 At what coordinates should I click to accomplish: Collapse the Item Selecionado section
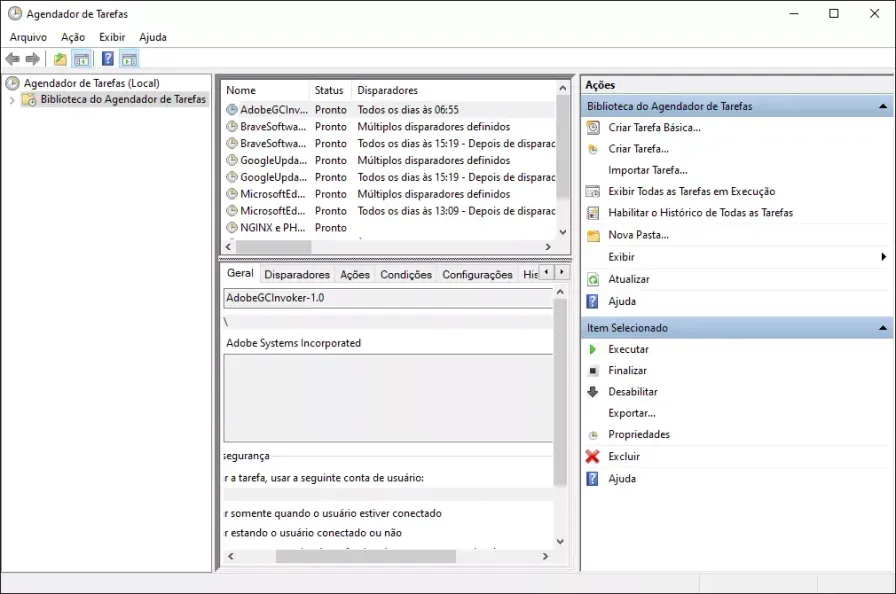[x=883, y=328]
